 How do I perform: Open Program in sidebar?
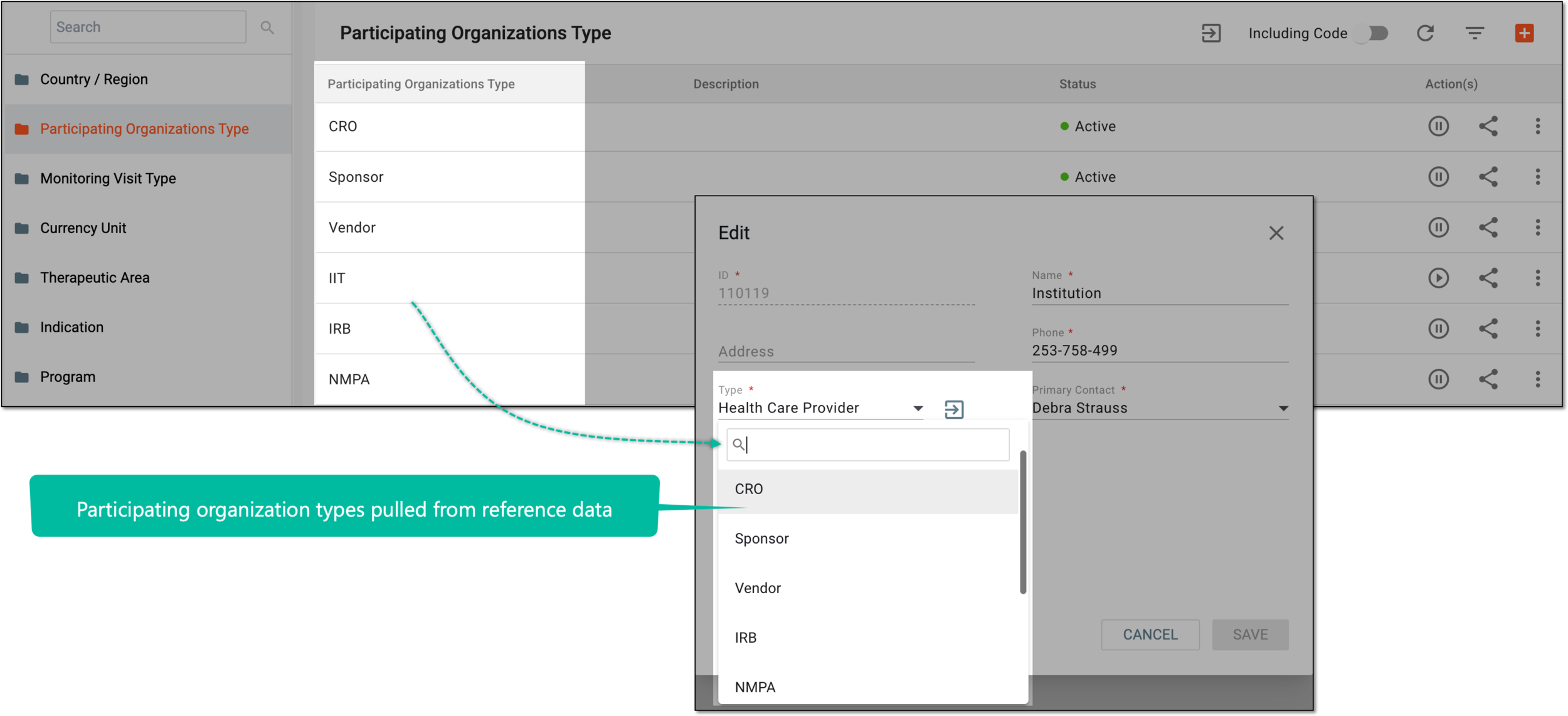point(148,377)
